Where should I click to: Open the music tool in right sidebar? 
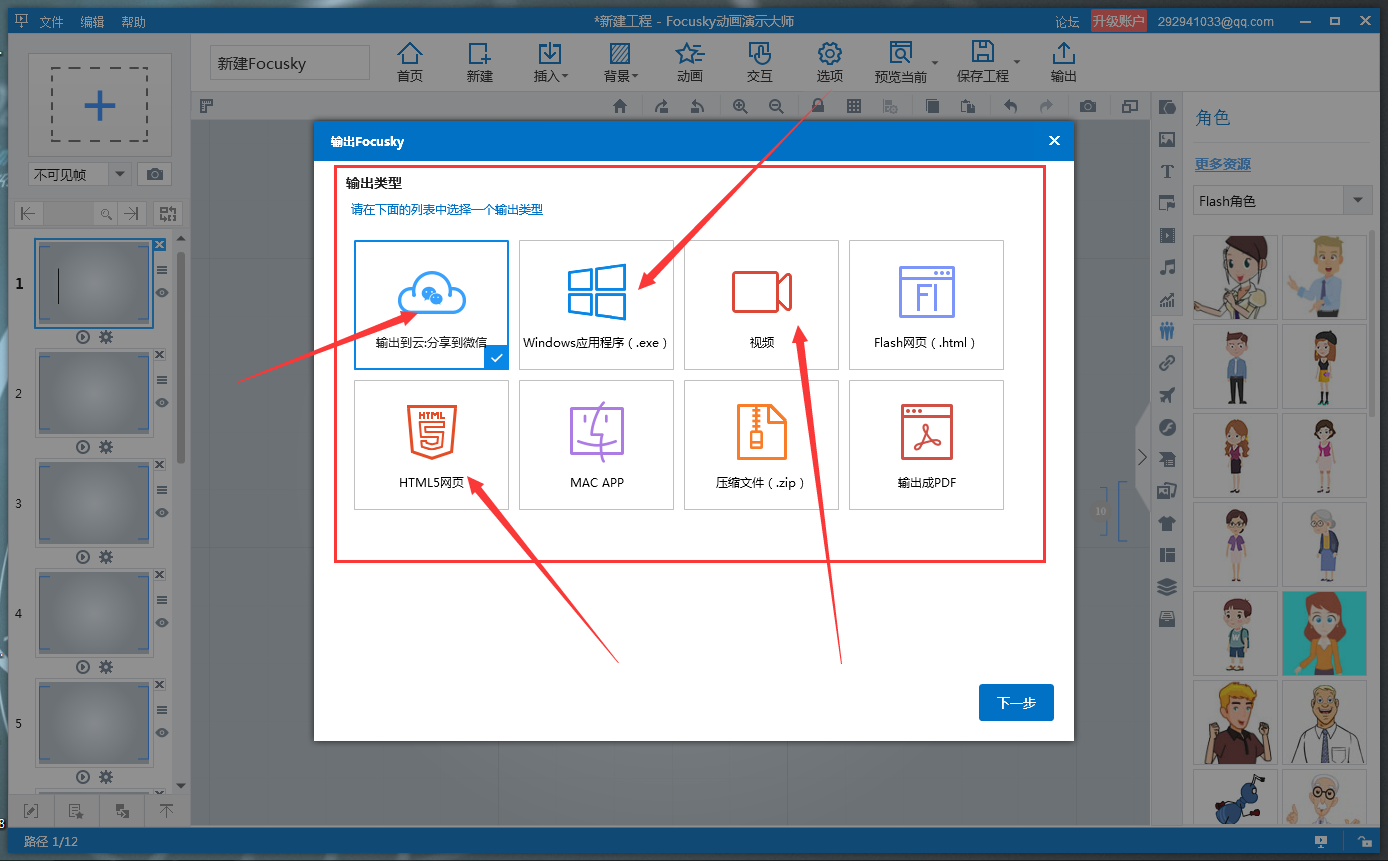pyautogui.click(x=1167, y=267)
